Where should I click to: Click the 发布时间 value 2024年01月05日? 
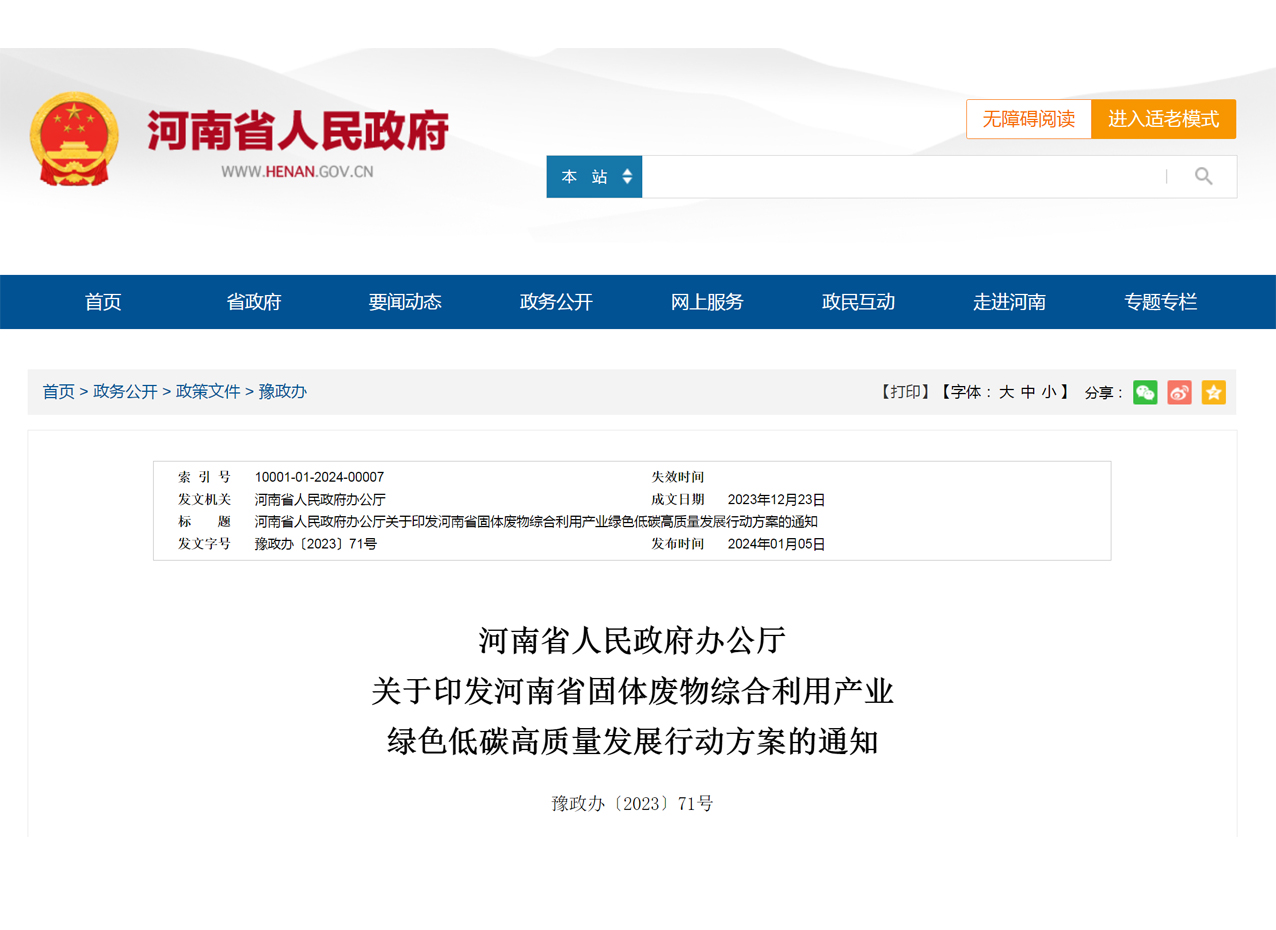776,544
